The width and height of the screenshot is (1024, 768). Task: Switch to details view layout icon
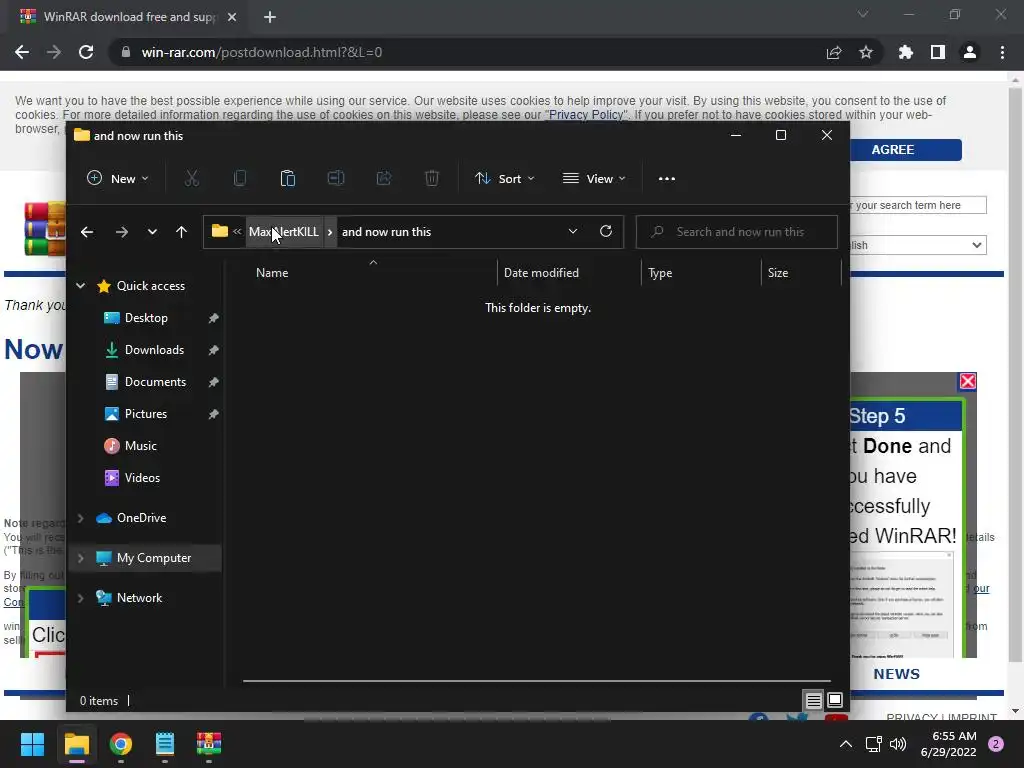[813, 701]
